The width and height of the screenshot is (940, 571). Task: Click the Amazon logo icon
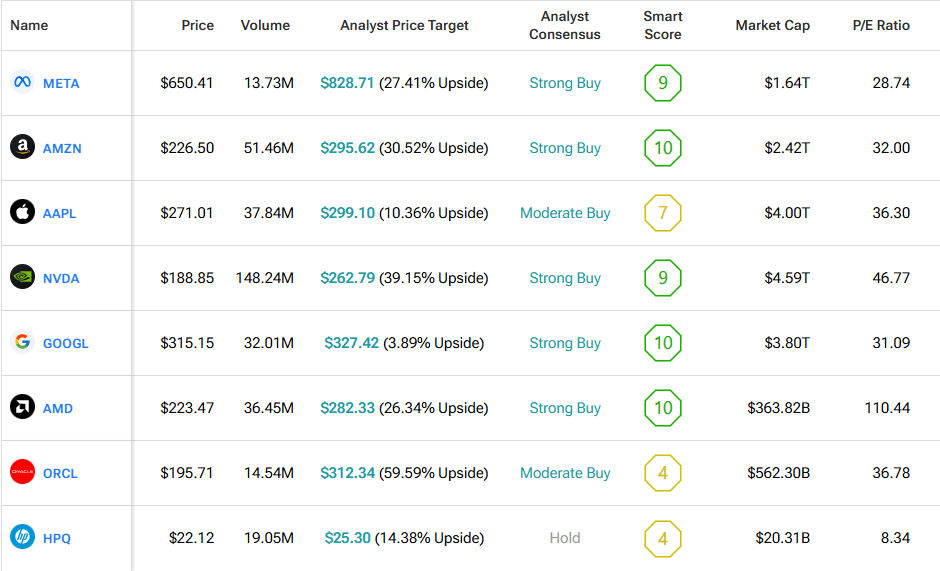(22, 148)
